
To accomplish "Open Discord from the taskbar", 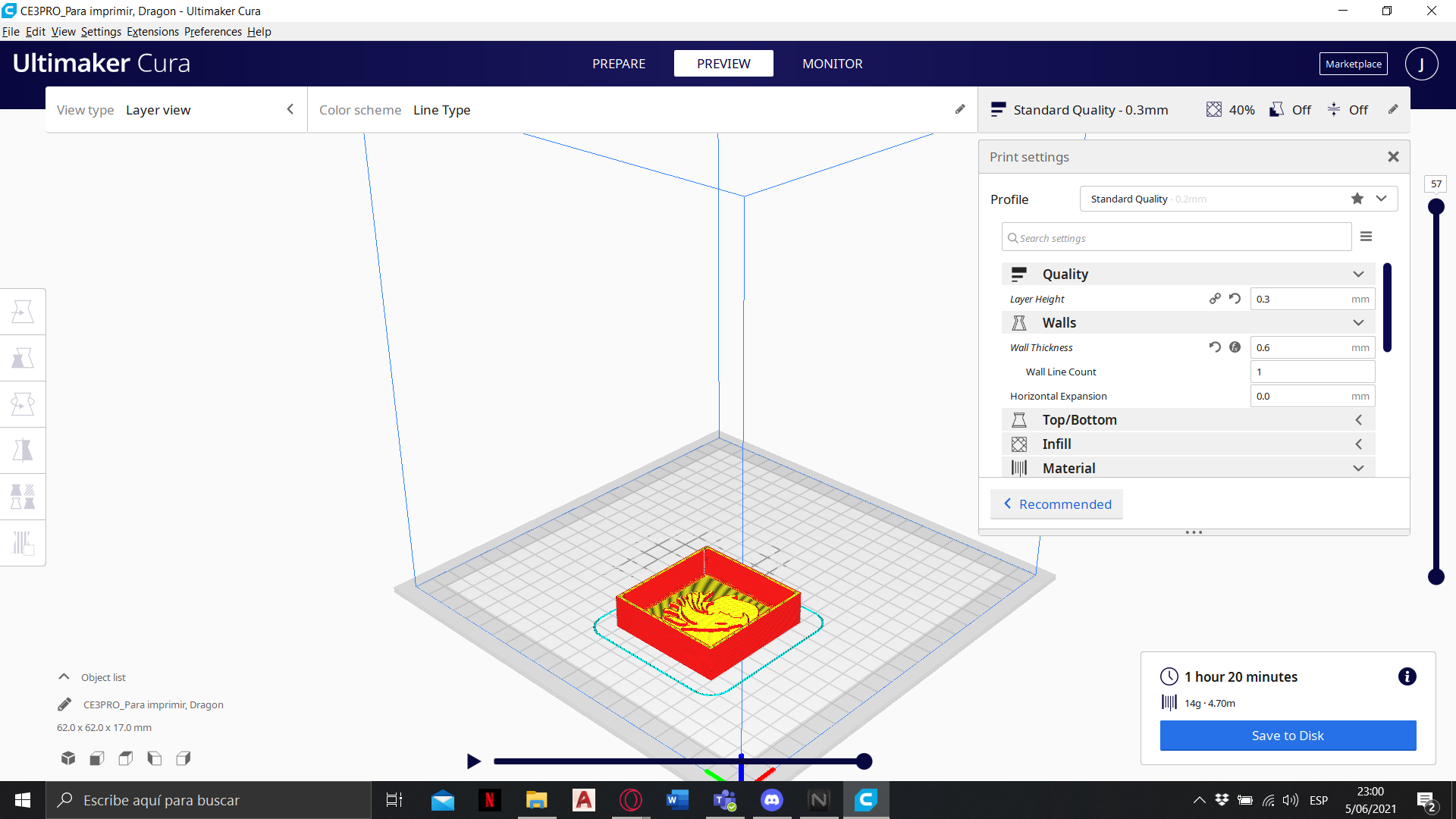I will pos(771,800).
